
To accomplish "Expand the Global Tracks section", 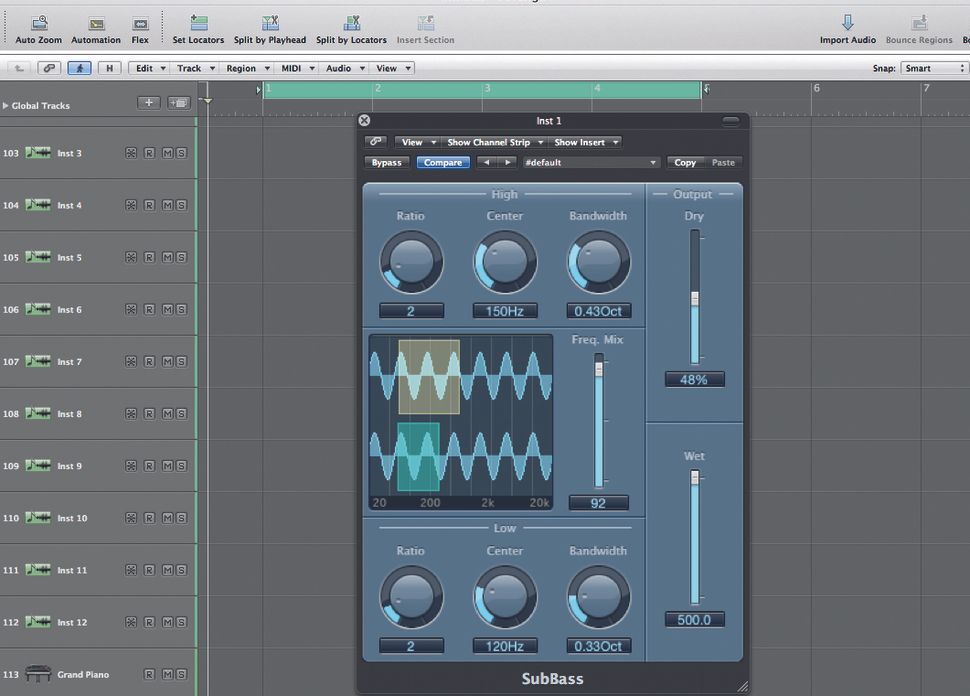I will pos(8,105).
